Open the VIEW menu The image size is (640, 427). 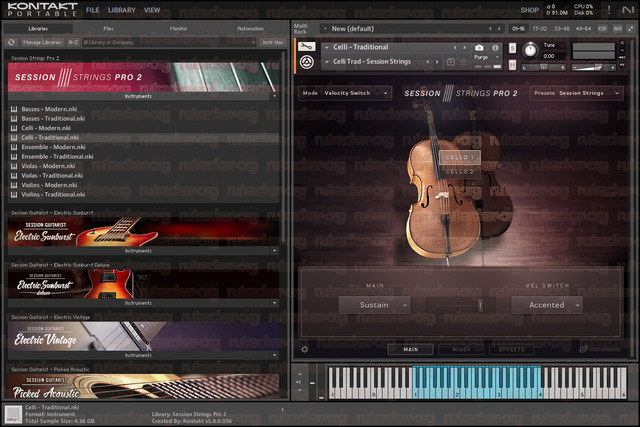point(152,10)
